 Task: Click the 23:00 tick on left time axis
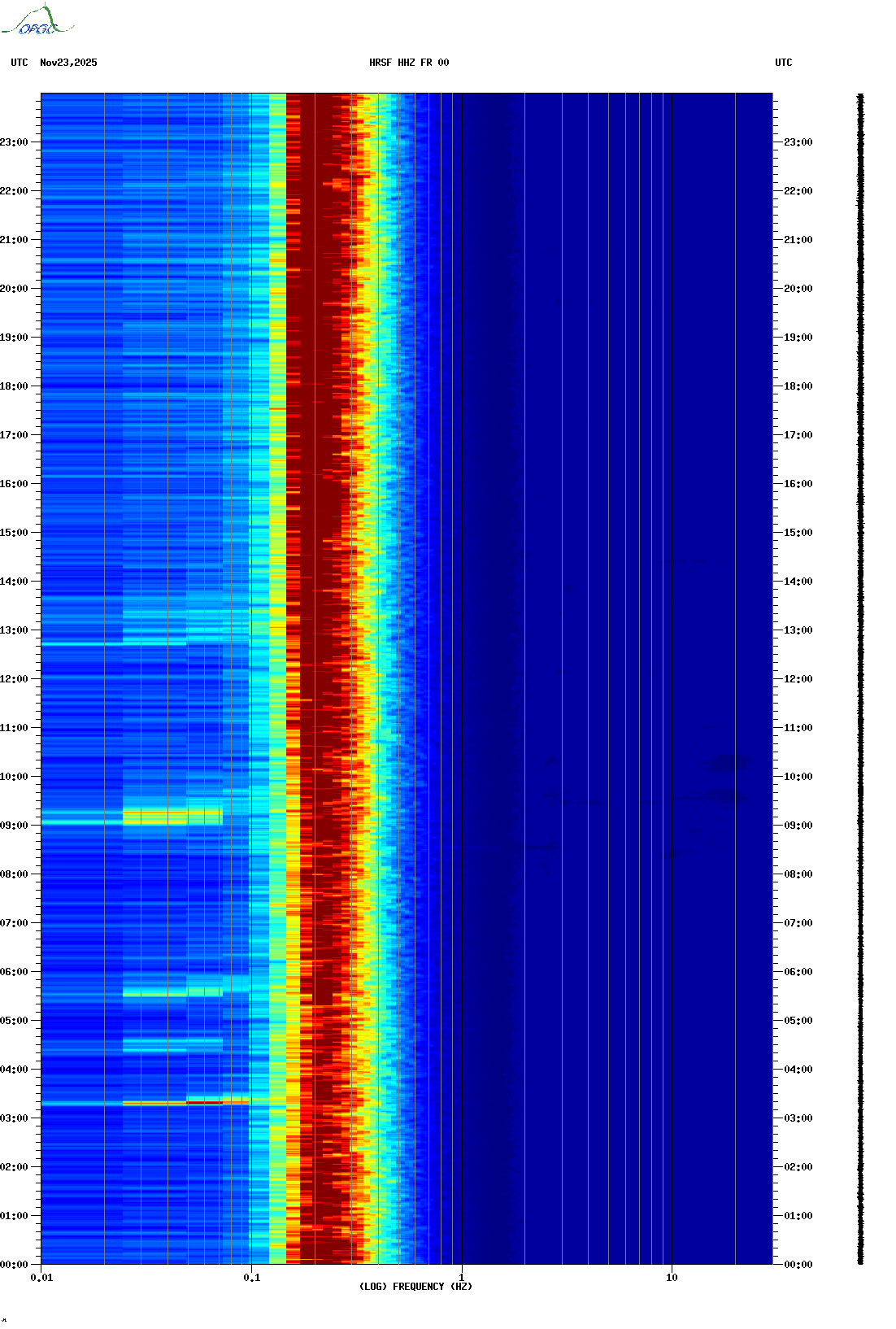click(x=15, y=142)
